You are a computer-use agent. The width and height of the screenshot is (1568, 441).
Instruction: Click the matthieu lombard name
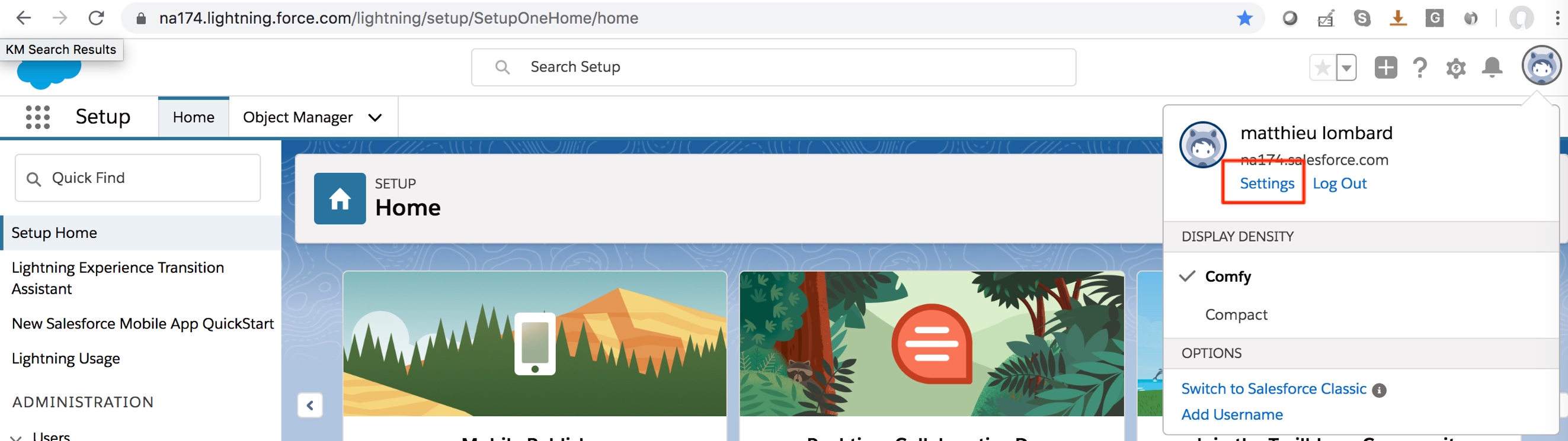[x=1316, y=133]
